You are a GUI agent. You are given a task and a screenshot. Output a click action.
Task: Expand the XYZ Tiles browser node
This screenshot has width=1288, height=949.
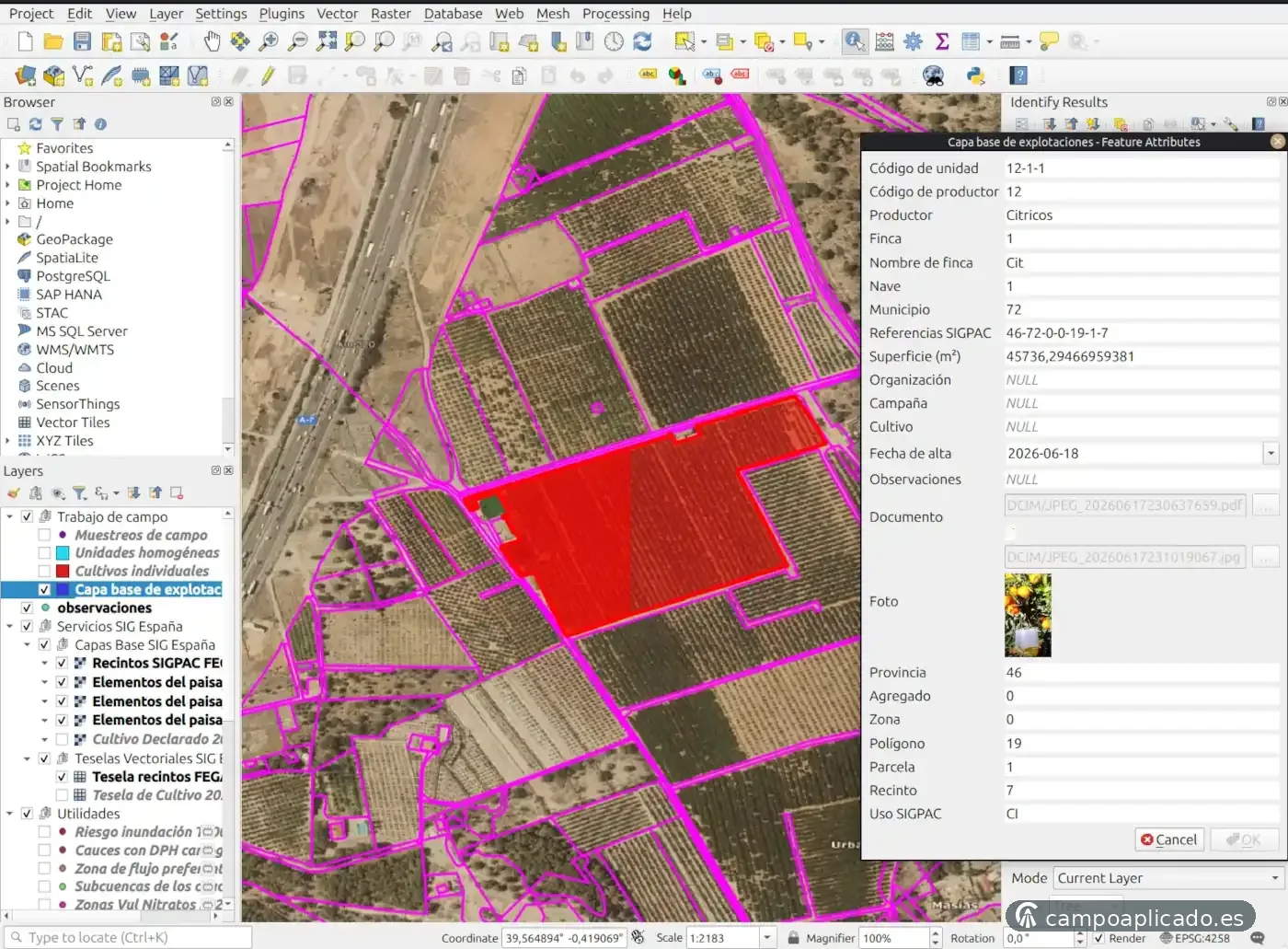tap(8, 441)
